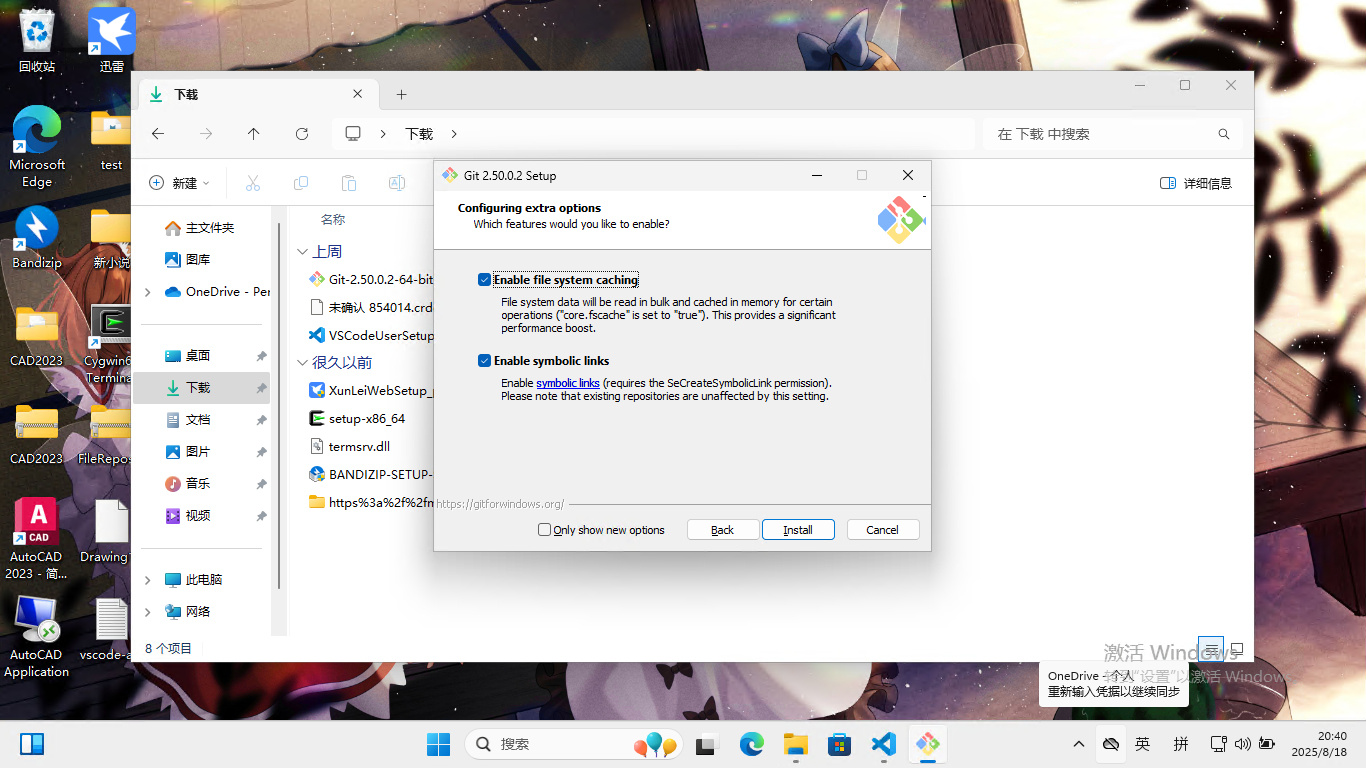
Task: Click the Git Setup taskbar icon
Action: click(x=927, y=744)
